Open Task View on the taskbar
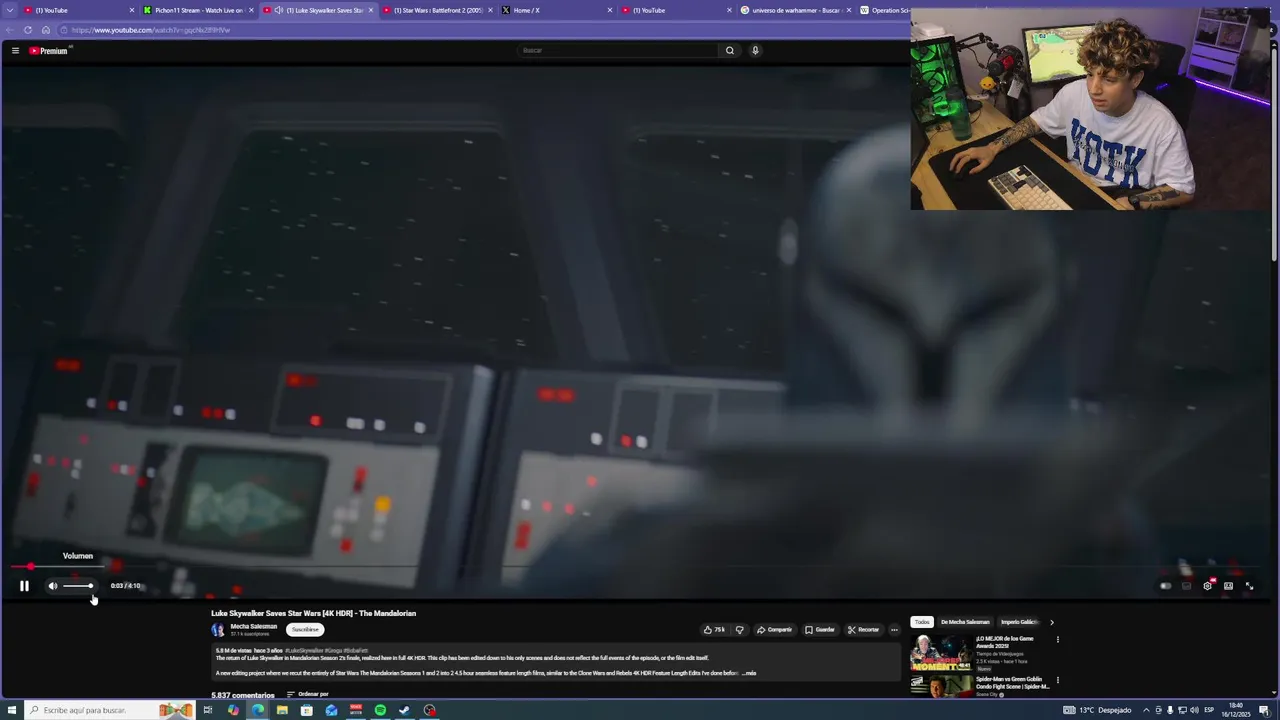The width and height of the screenshot is (1280, 720). coord(208,710)
